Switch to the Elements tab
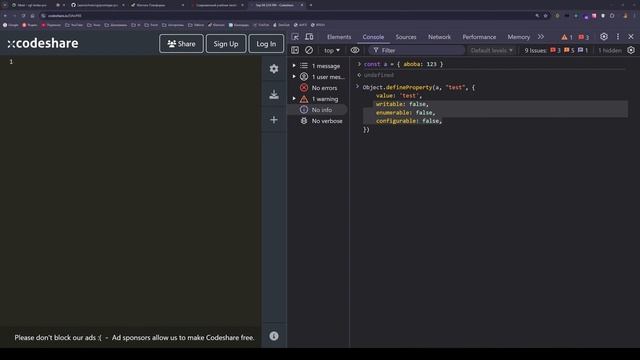This screenshot has width=640, height=360. 339,37
